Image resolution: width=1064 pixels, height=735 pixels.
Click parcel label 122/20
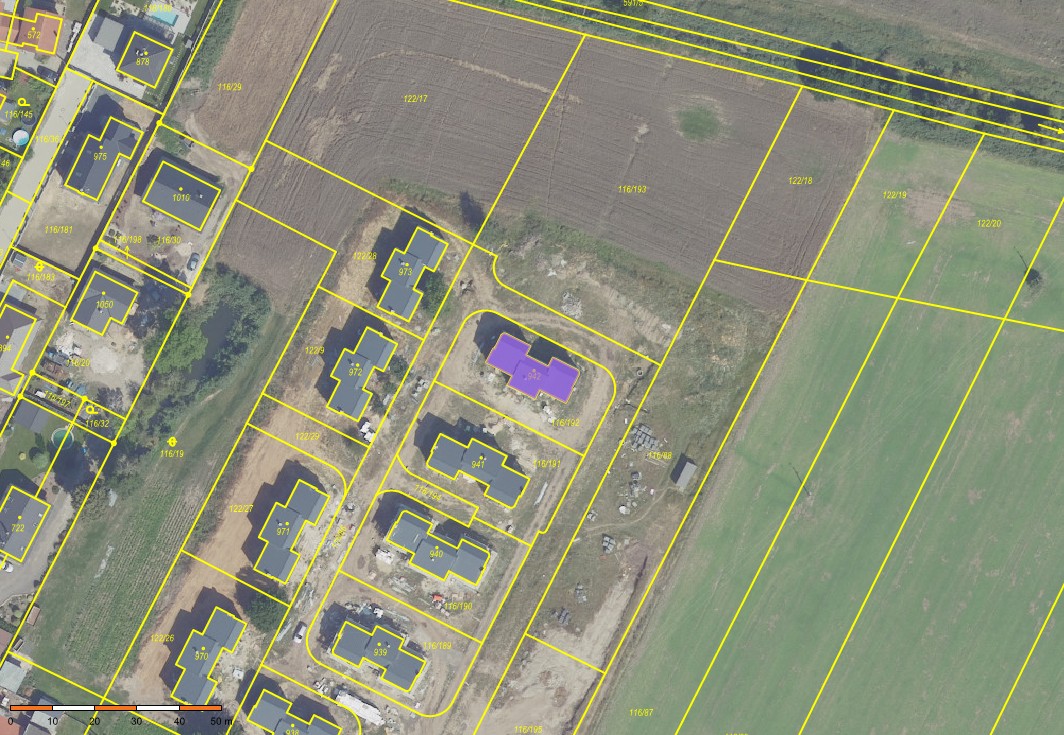point(988,223)
